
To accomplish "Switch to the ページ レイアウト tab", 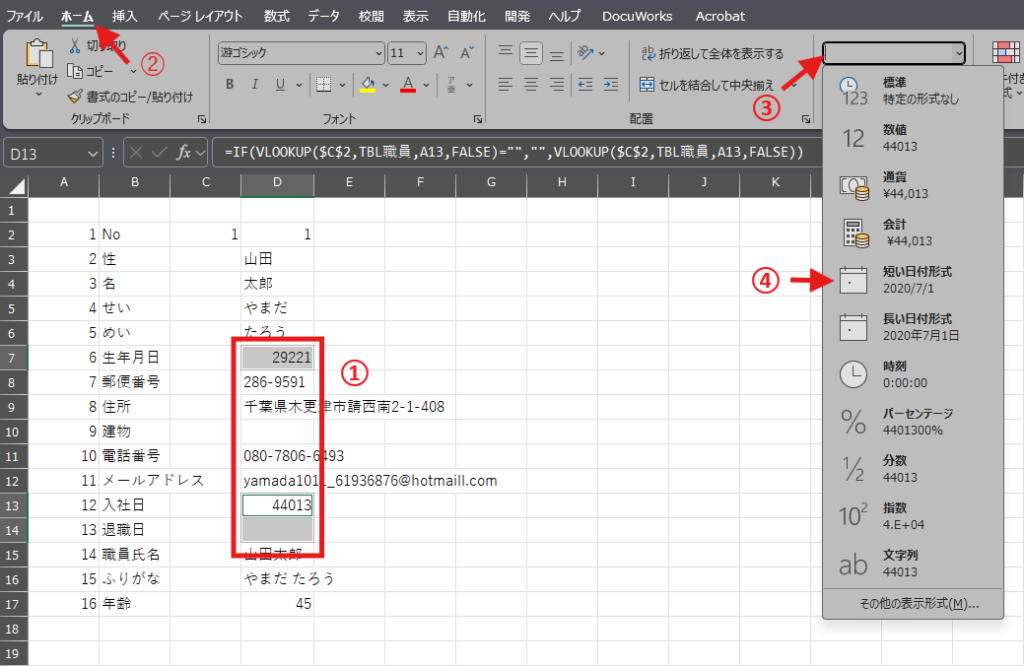I will pos(200,16).
